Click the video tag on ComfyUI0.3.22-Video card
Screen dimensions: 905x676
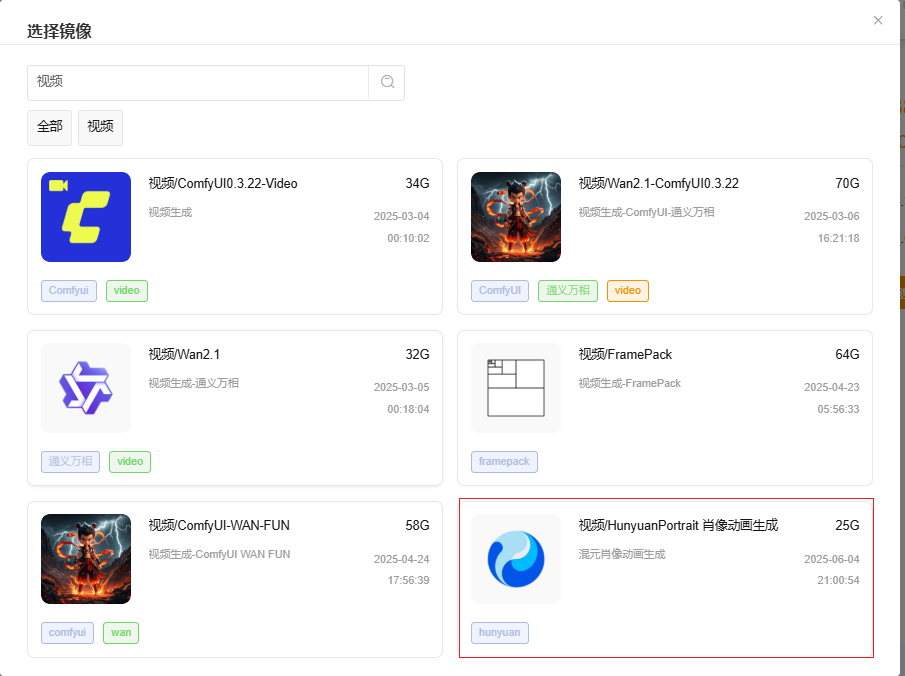point(127,290)
